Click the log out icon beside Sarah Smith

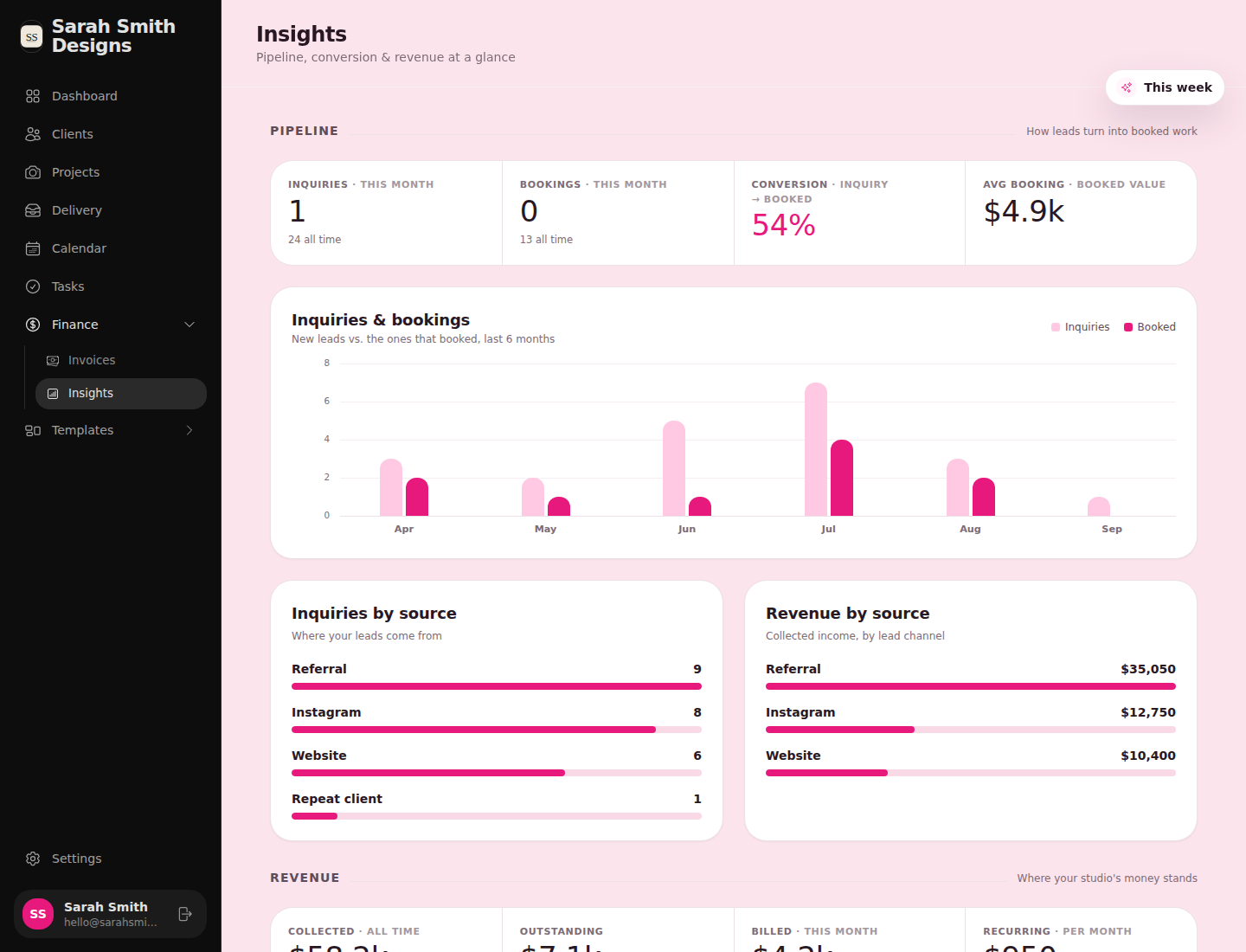coord(184,914)
